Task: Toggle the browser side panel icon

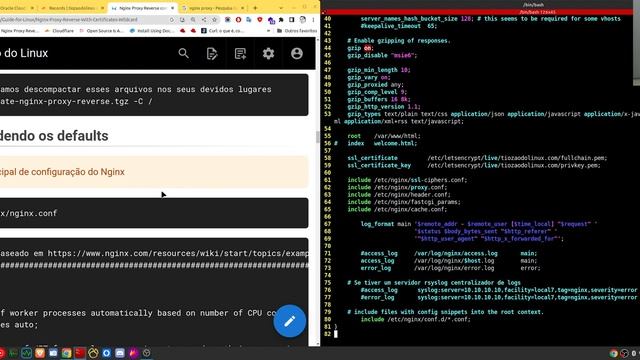Action: [291, 20]
